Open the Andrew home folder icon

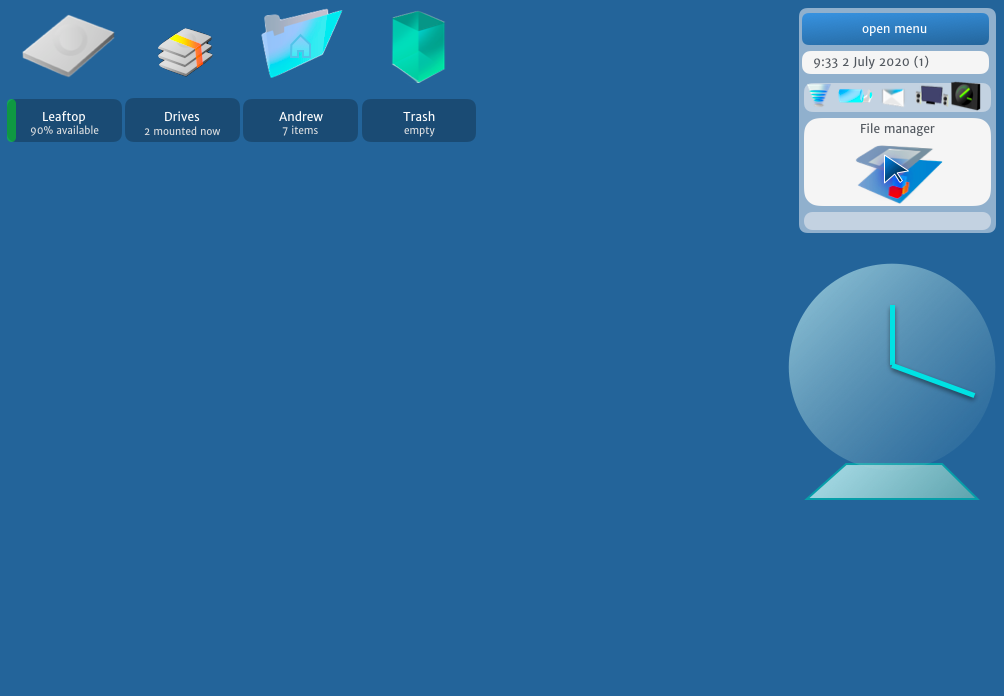click(x=301, y=43)
